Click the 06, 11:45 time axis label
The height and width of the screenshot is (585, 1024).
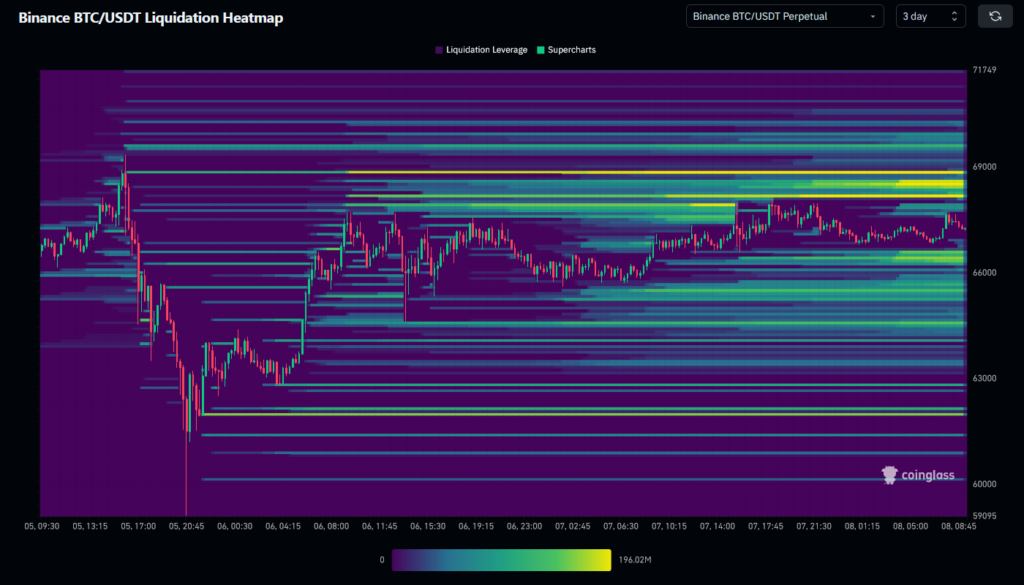pyautogui.click(x=379, y=526)
